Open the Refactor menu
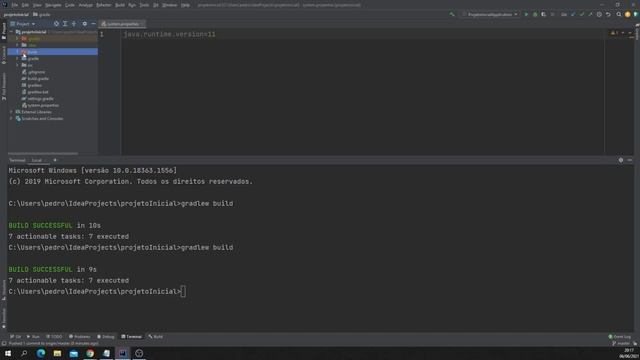The width and height of the screenshot is (640, 360). 104,5
